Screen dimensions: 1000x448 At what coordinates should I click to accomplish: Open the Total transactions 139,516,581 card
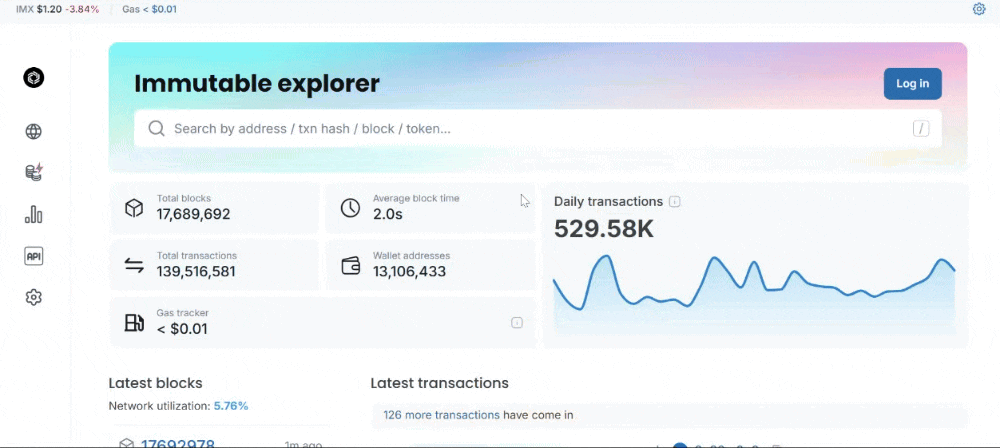coord(214,265)
